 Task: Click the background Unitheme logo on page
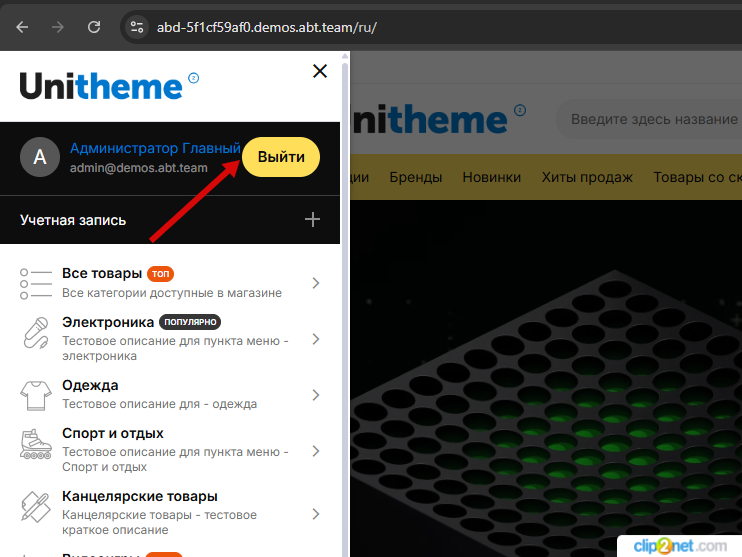click(x=438, y=119)
